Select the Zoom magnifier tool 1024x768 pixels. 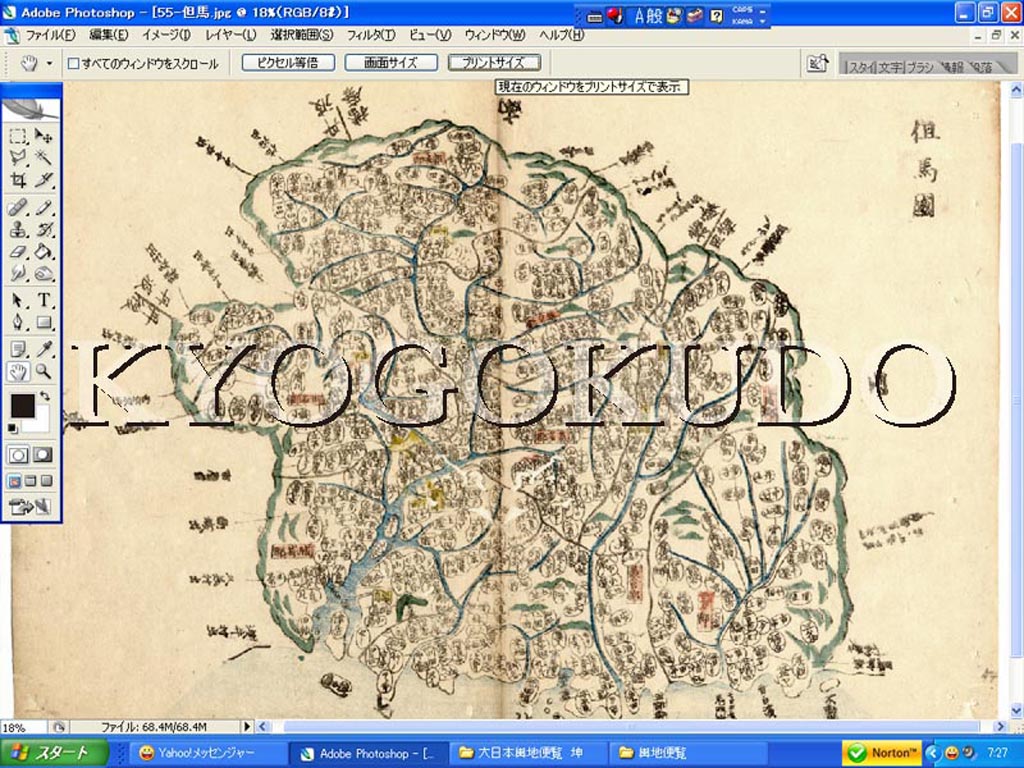[44, 372]
